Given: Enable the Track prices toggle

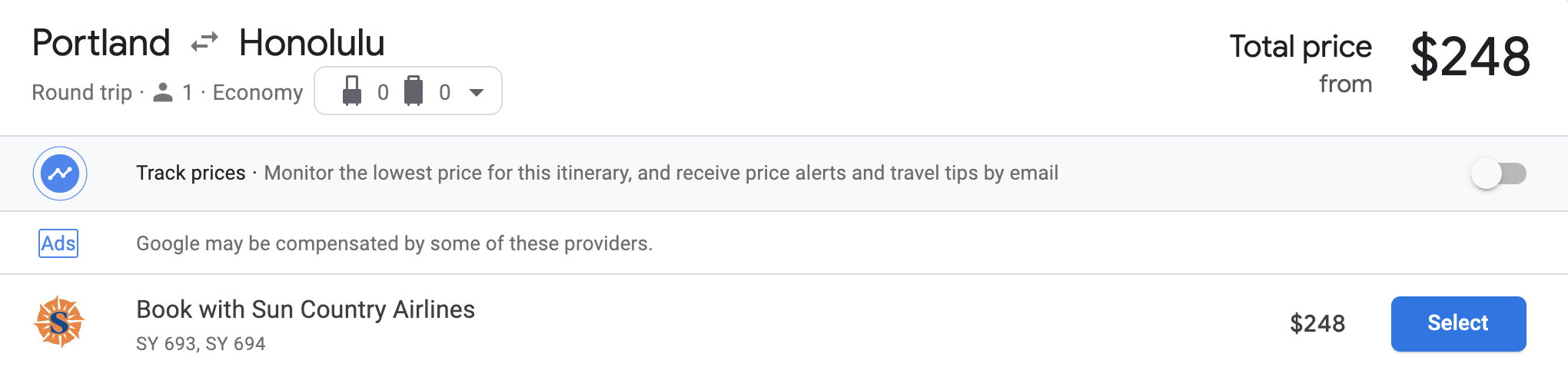Looking at the screenshot, I should coord(1498,174).
